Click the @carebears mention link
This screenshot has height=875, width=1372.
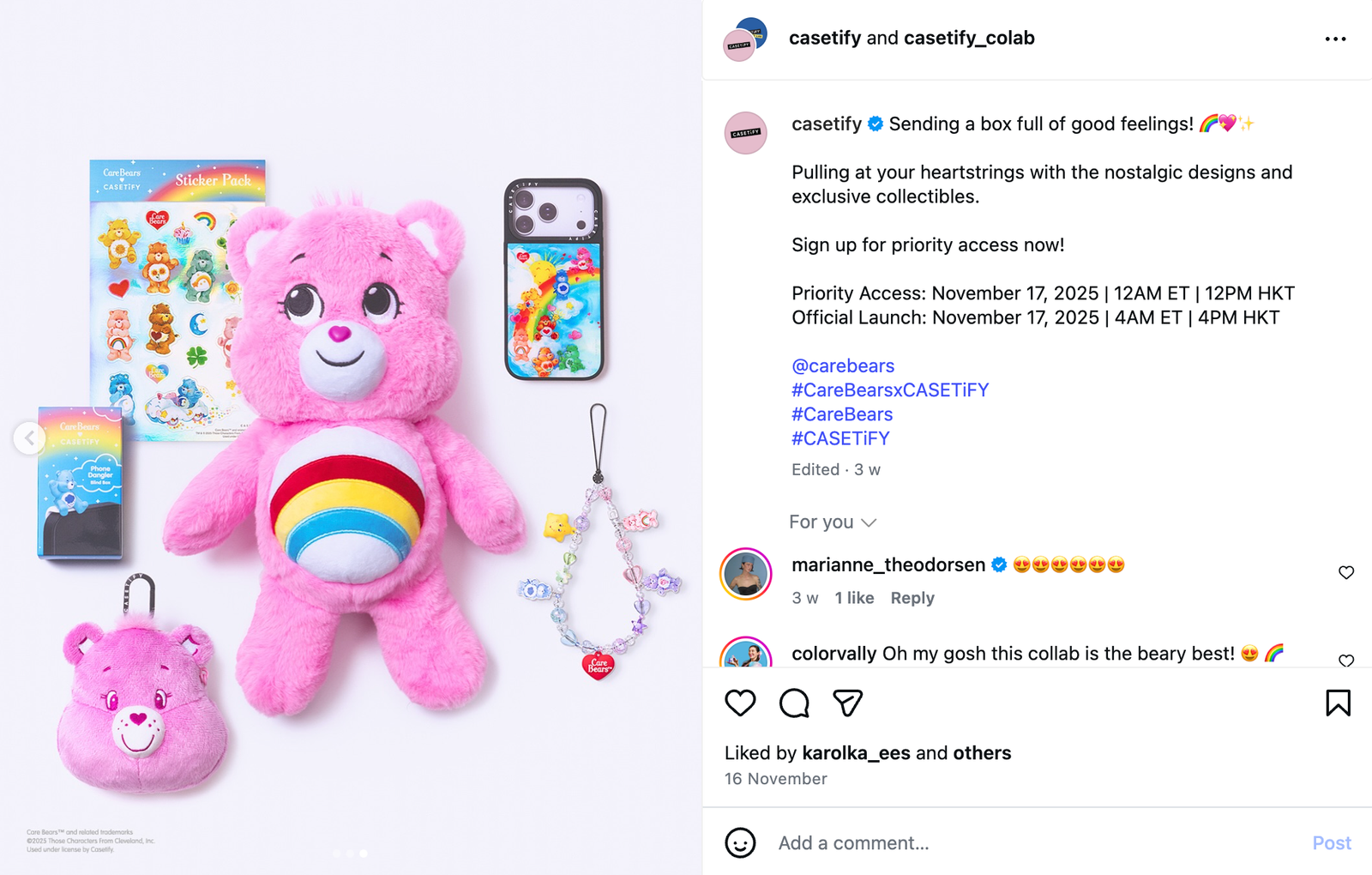(x=842, y=366)
